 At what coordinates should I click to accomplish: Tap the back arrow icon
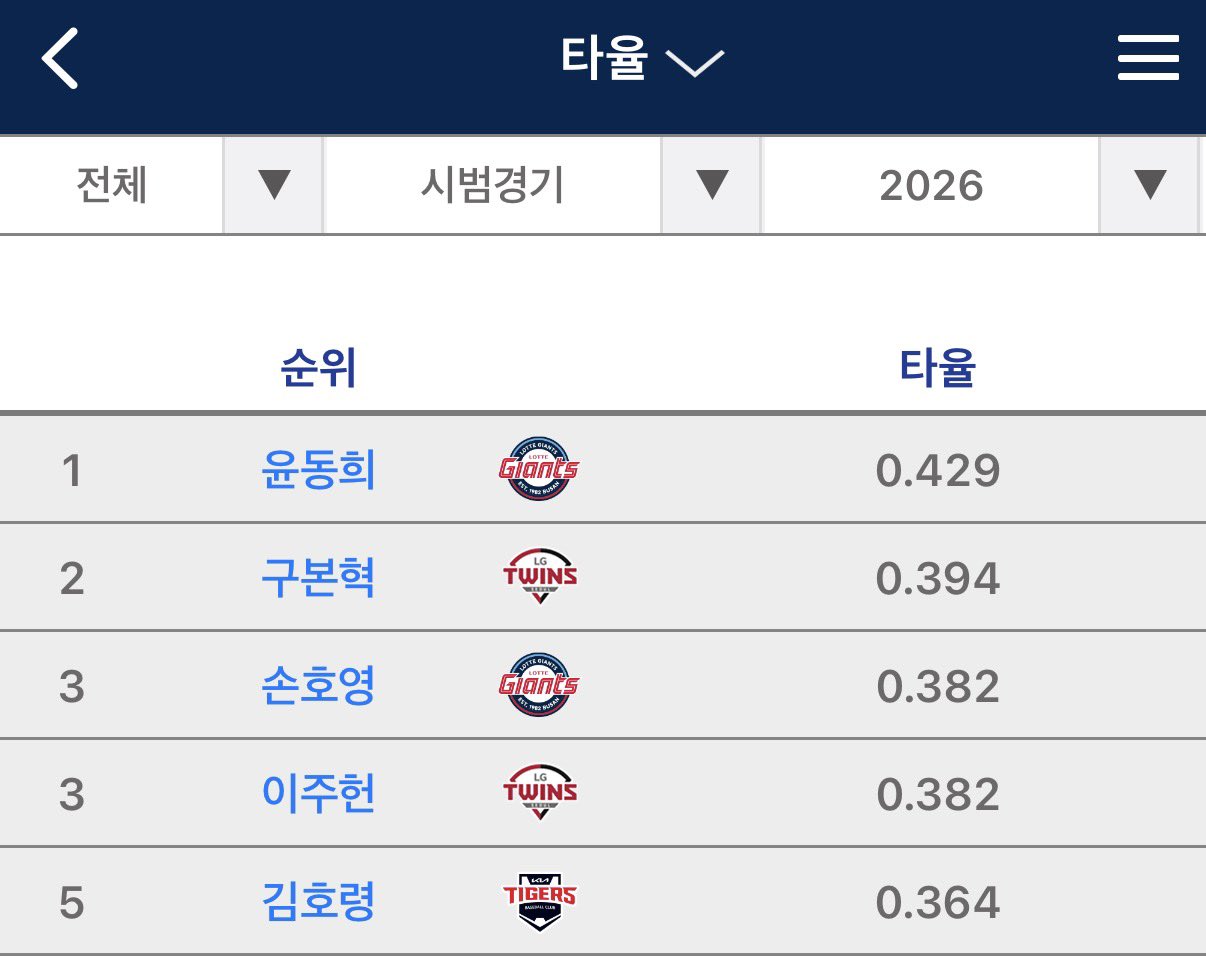tap(60, 60)
